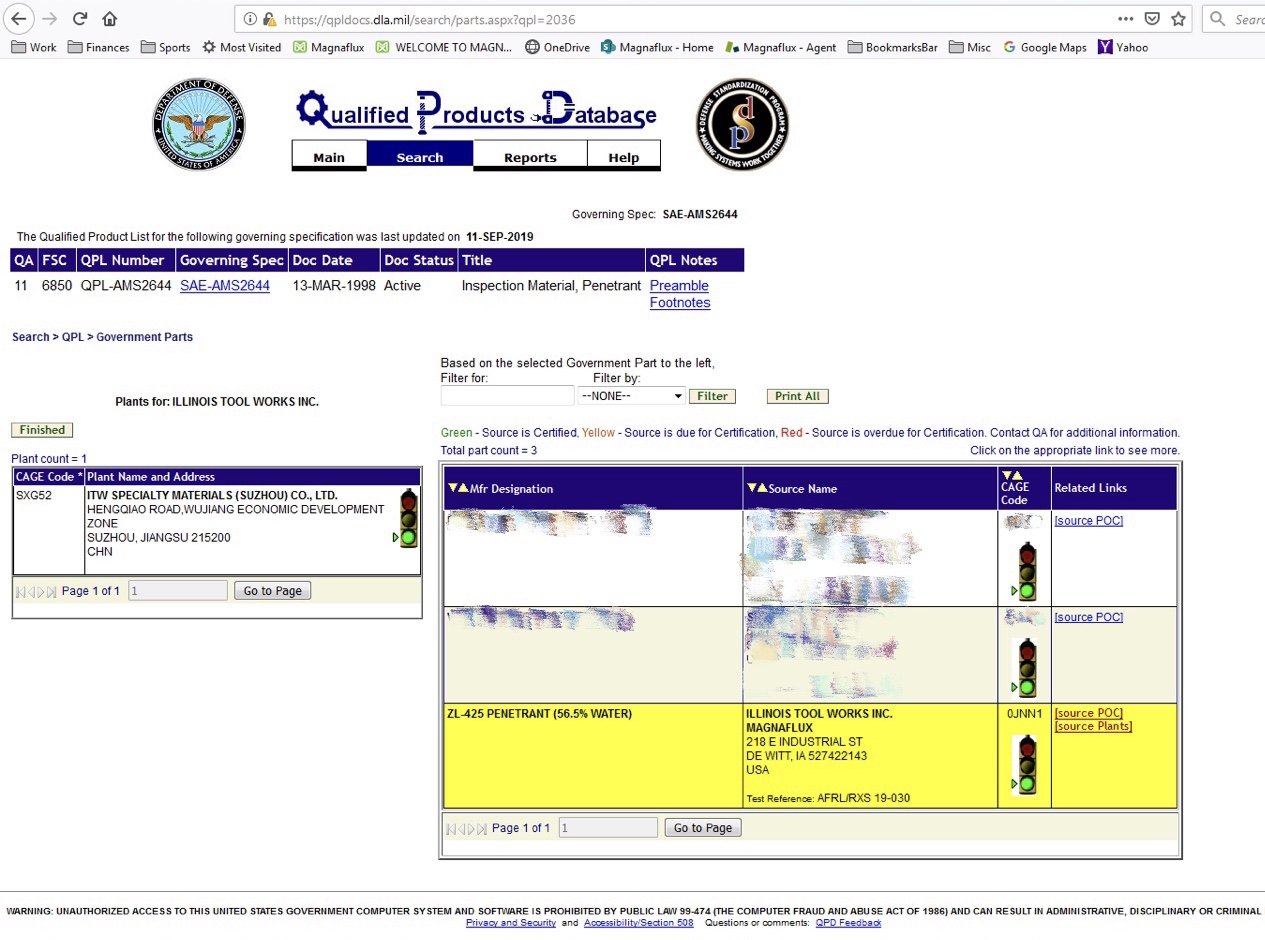Open source POC link in ZL-425 row
The height and width of the screenshot is (940, 1265).
point(1089,713)
